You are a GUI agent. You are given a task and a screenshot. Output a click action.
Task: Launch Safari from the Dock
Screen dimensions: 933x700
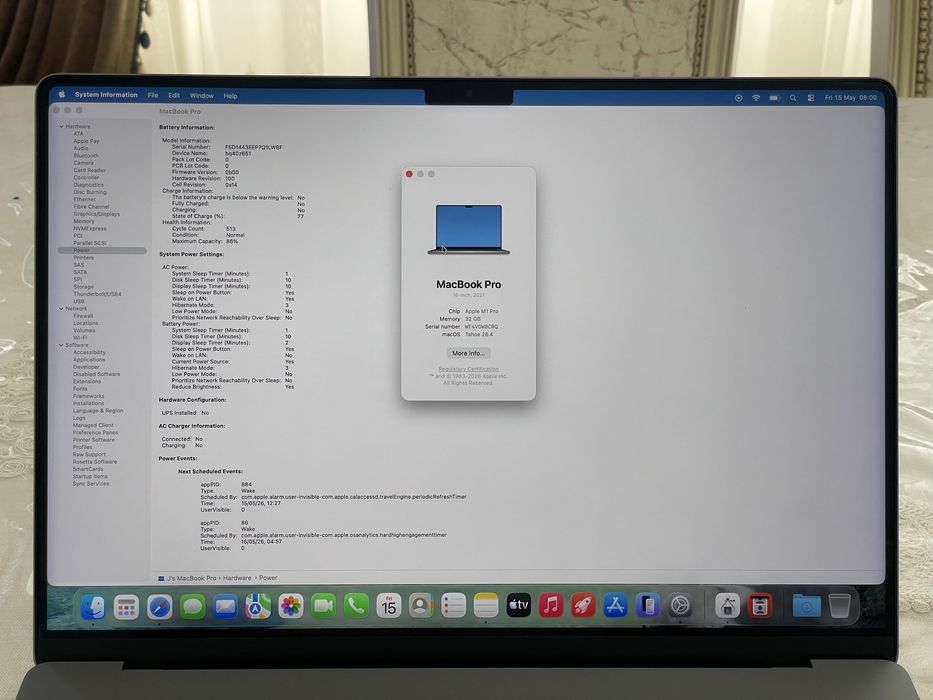pos(159,607)
